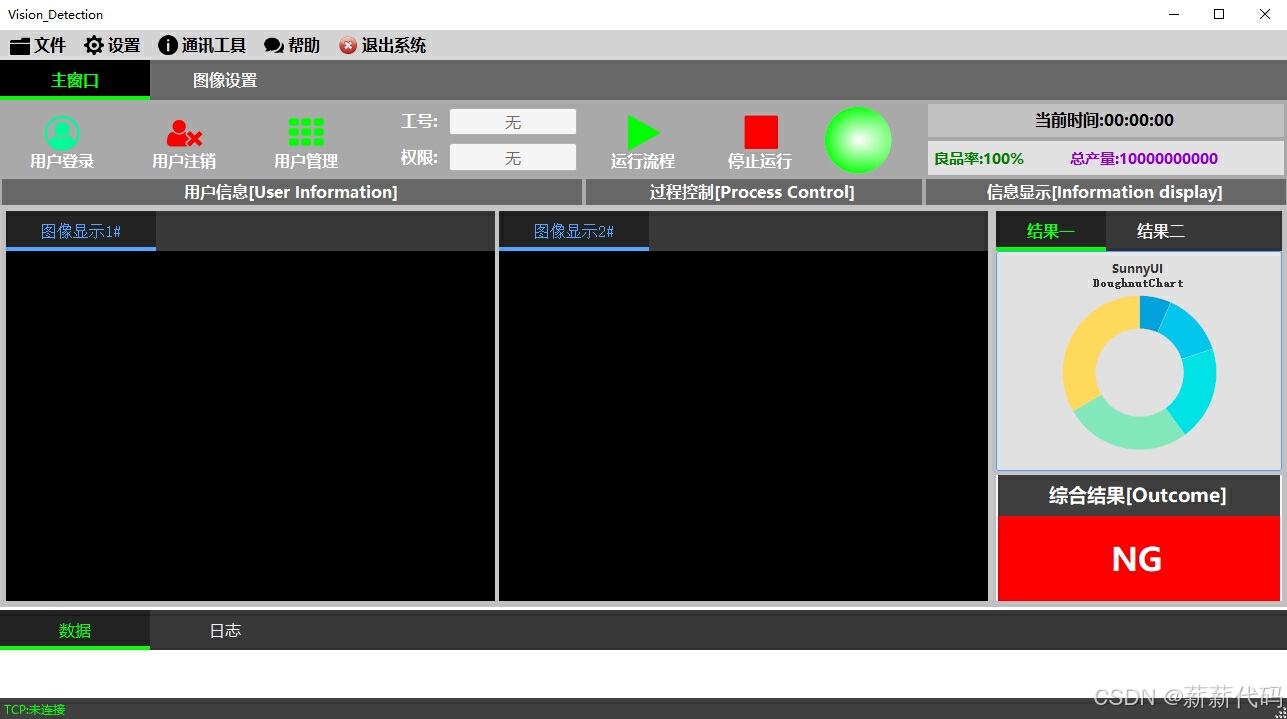The image size is (1287, 719).
Task: Open the 设置 settings menu
Action: 110,44
